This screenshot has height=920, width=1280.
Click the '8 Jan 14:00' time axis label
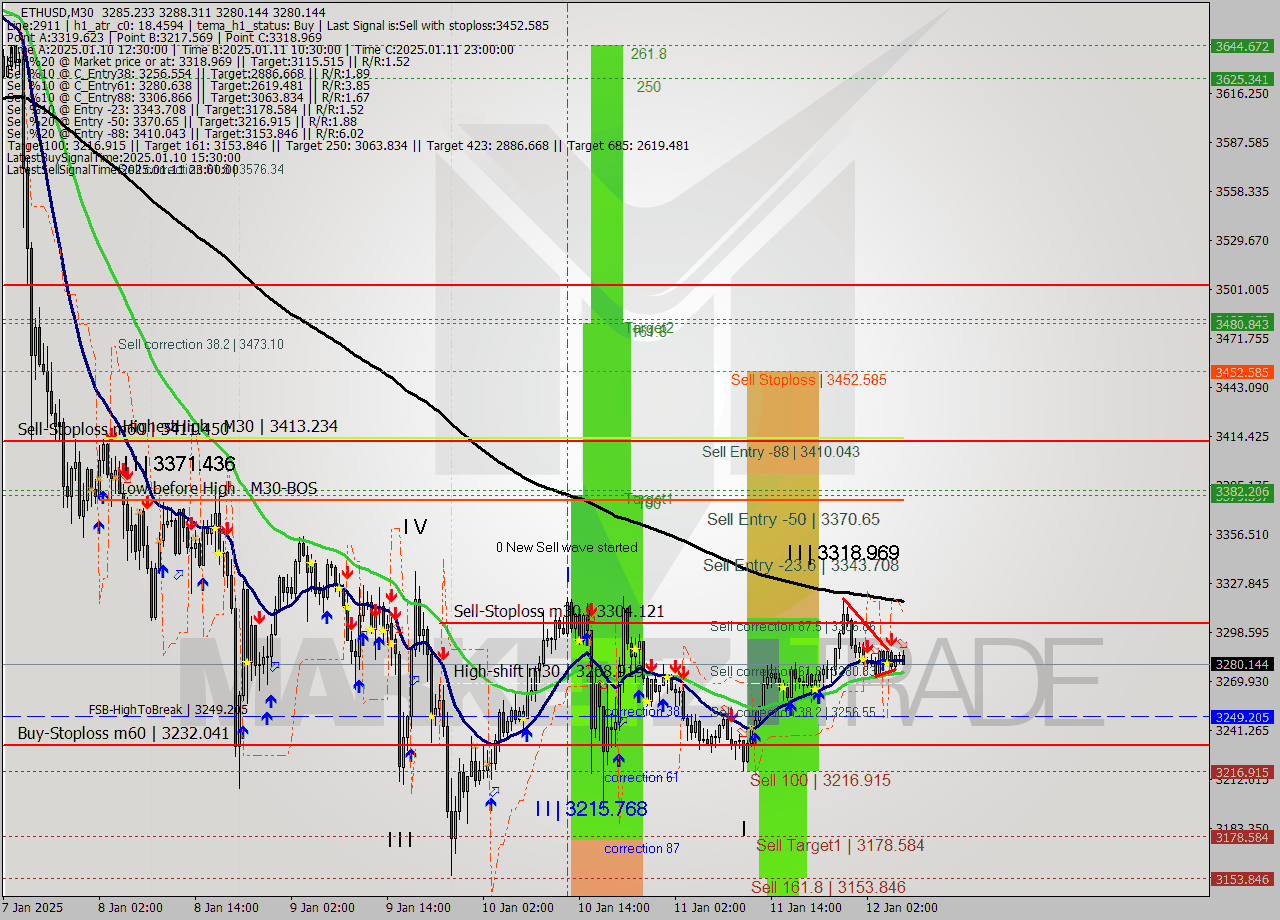click(226, 908)
